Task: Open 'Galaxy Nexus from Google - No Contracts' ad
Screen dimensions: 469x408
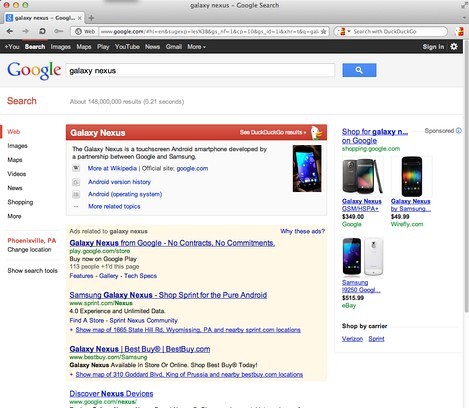Action: point(172,243)
